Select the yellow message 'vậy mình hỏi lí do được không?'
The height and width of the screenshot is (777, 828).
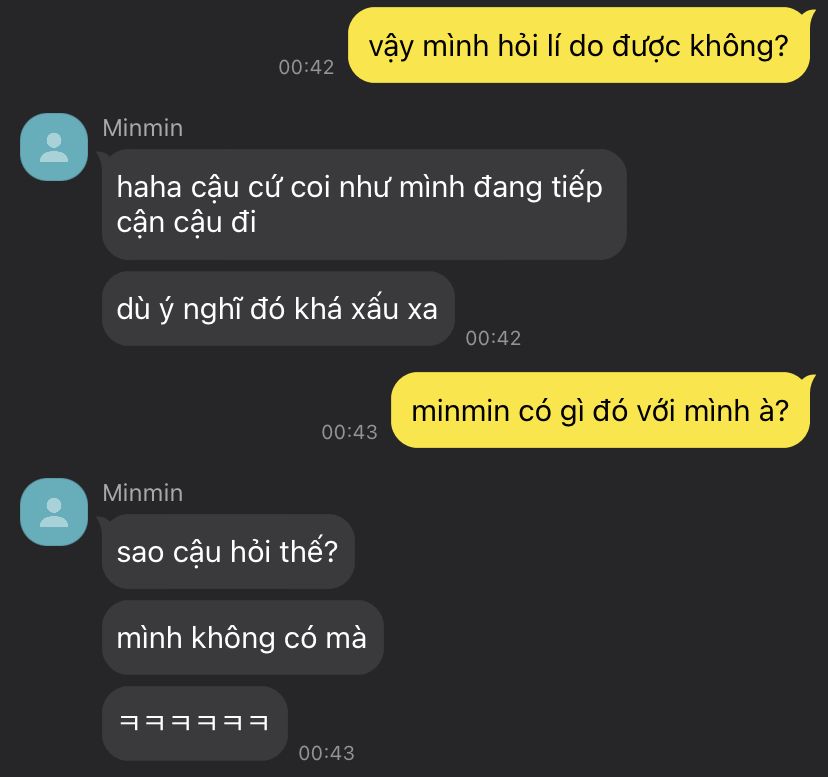tap(579, 45)
